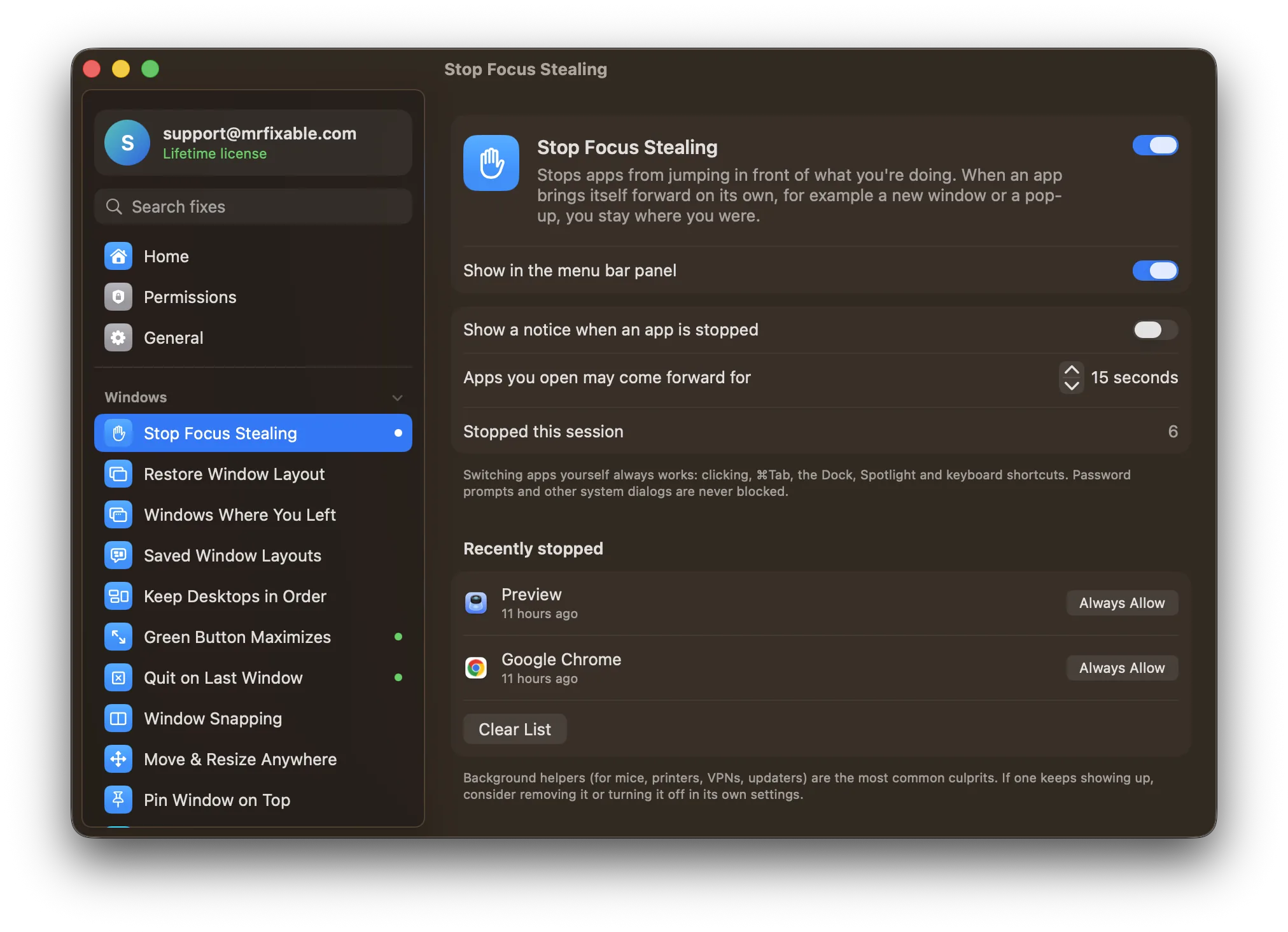
Task: Select Quit on Last Window in sidebar
Action: click(253, 678)
